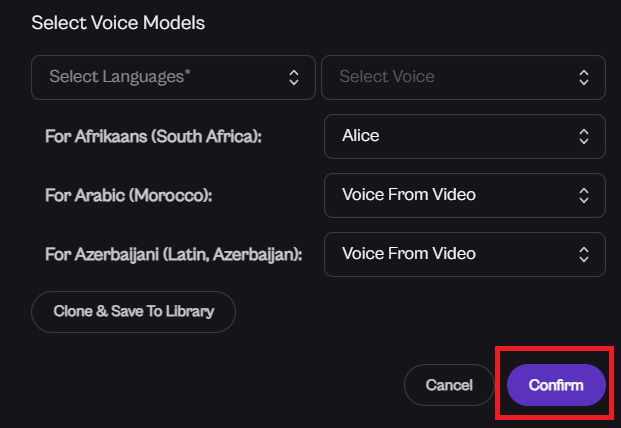Click "Voice From Video" text in Azerbaijani row
The image size is (621, 428).
(408, 254)
